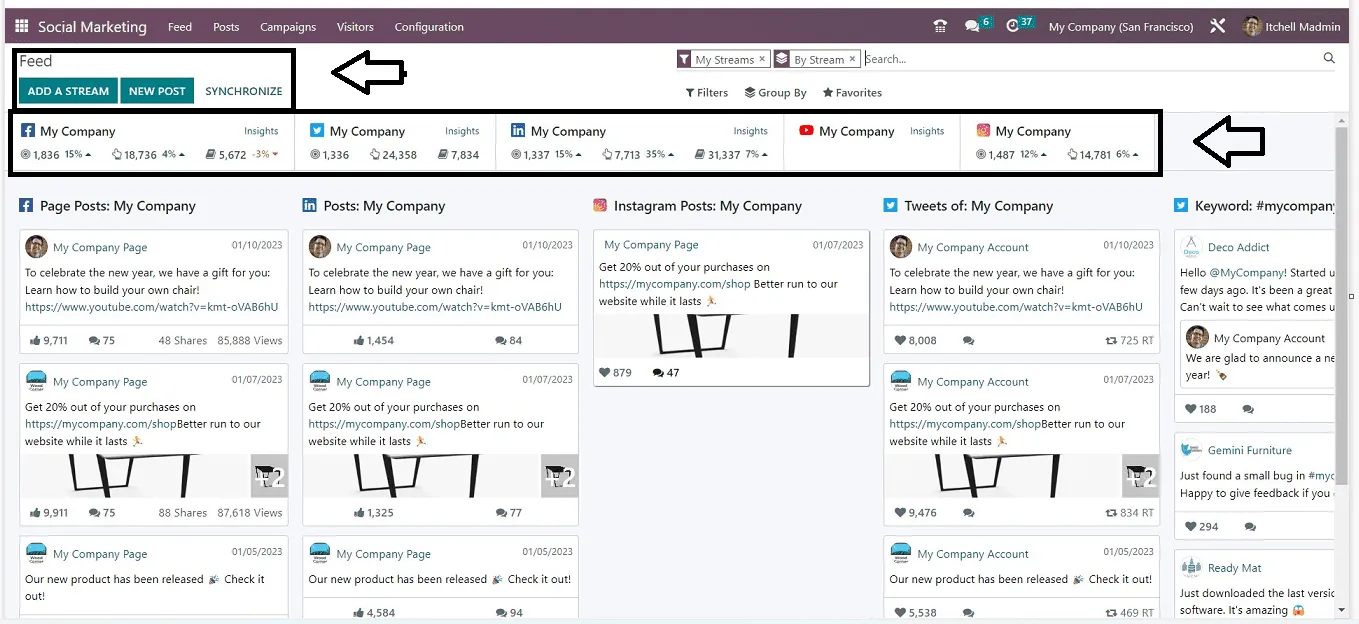Like the tweet with 5,538 hearts
This screenshot has height=624, width=1359.
pyautogui.click(x=915, y=612)
